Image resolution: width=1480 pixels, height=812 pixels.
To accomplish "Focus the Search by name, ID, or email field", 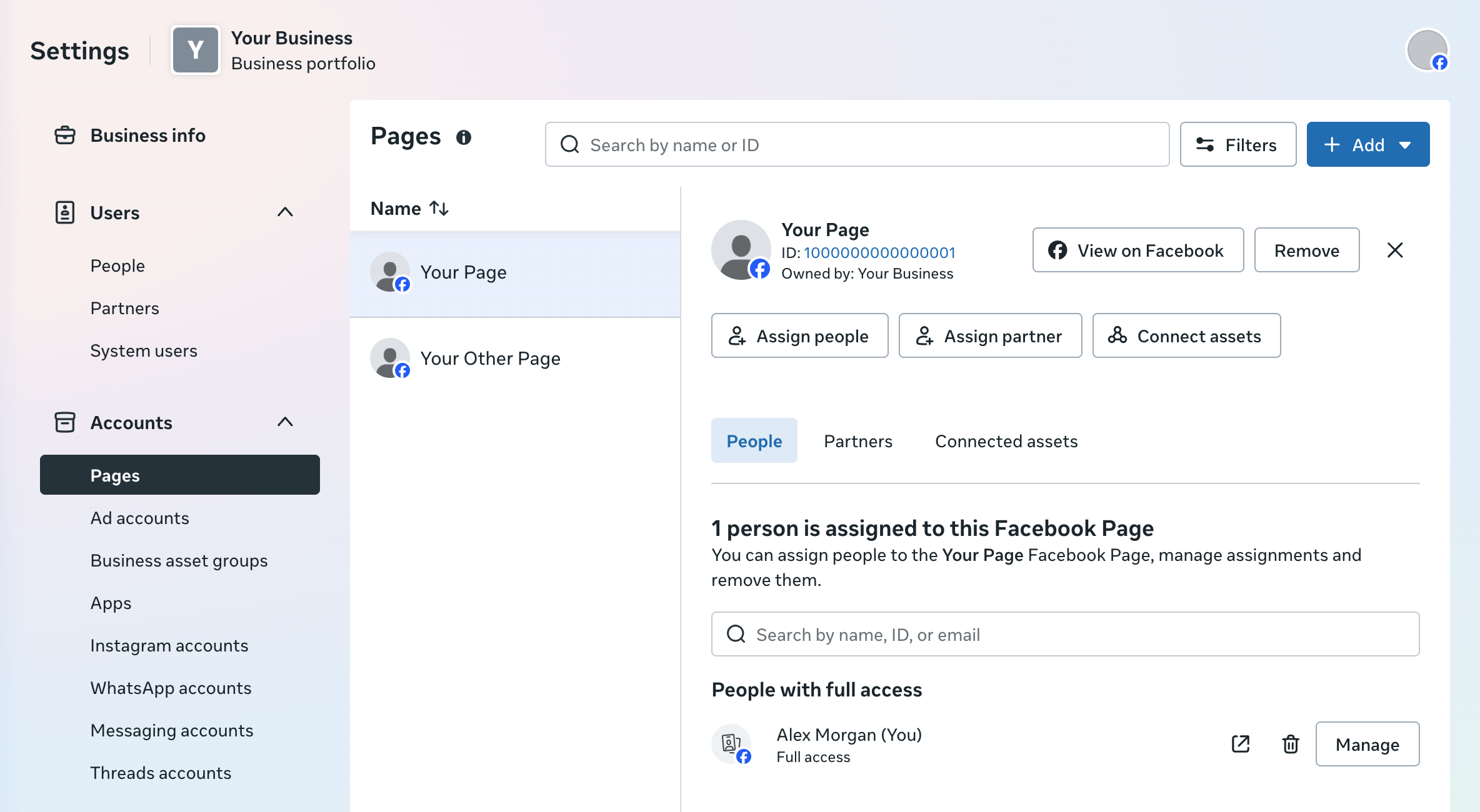I will point(1066,634).
